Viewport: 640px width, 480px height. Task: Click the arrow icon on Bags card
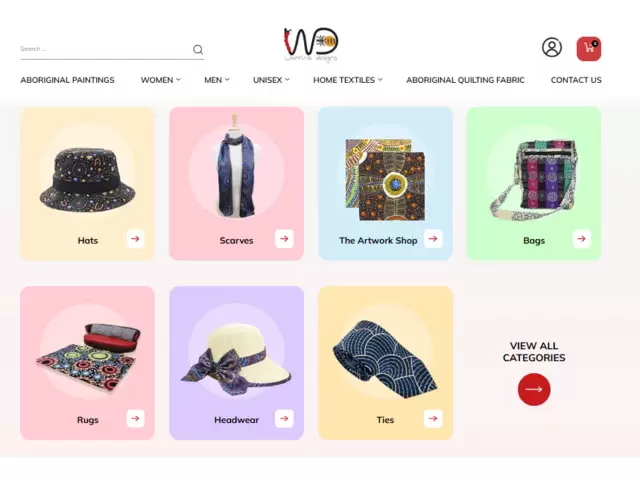coord(582,239)
